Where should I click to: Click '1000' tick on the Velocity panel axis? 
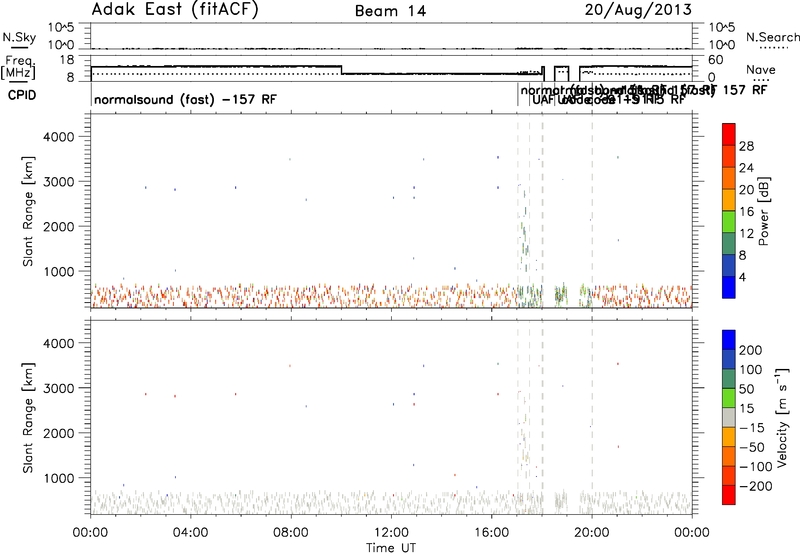pyautogui.click(x=58, y=478)
